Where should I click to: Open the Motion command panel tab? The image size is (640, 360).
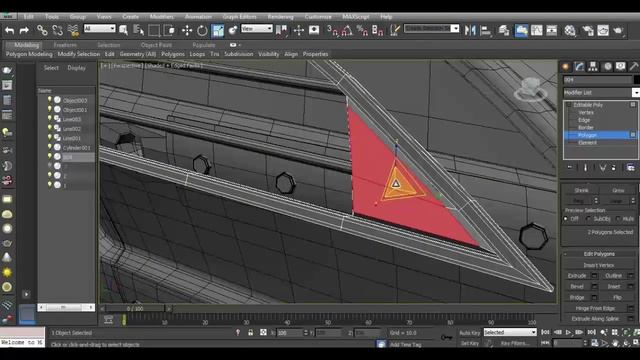coord(607,67)
